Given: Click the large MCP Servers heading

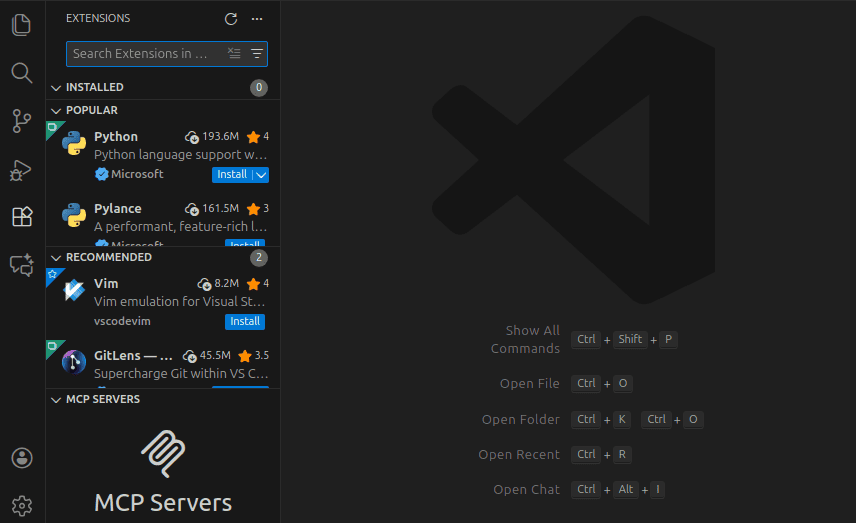Looking at the screenshot, I should (163, 503).
